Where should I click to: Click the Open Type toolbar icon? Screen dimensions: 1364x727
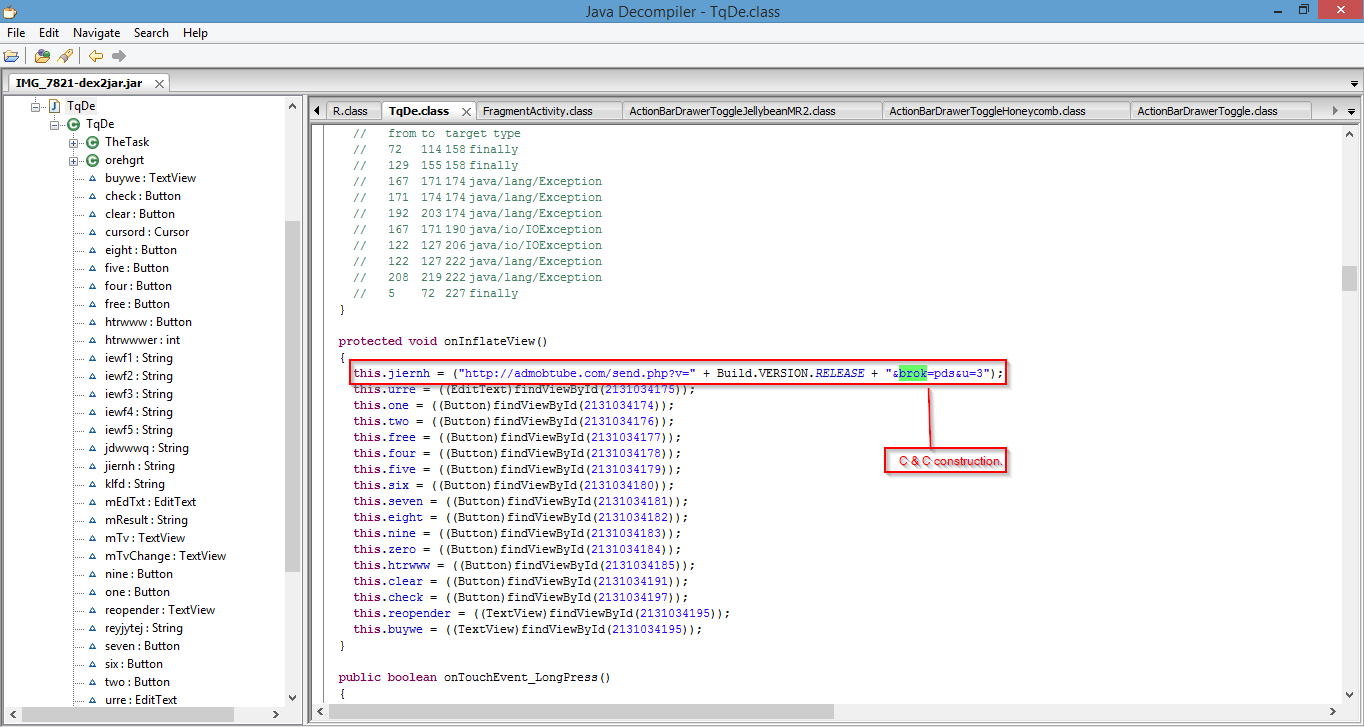[42, 56]
